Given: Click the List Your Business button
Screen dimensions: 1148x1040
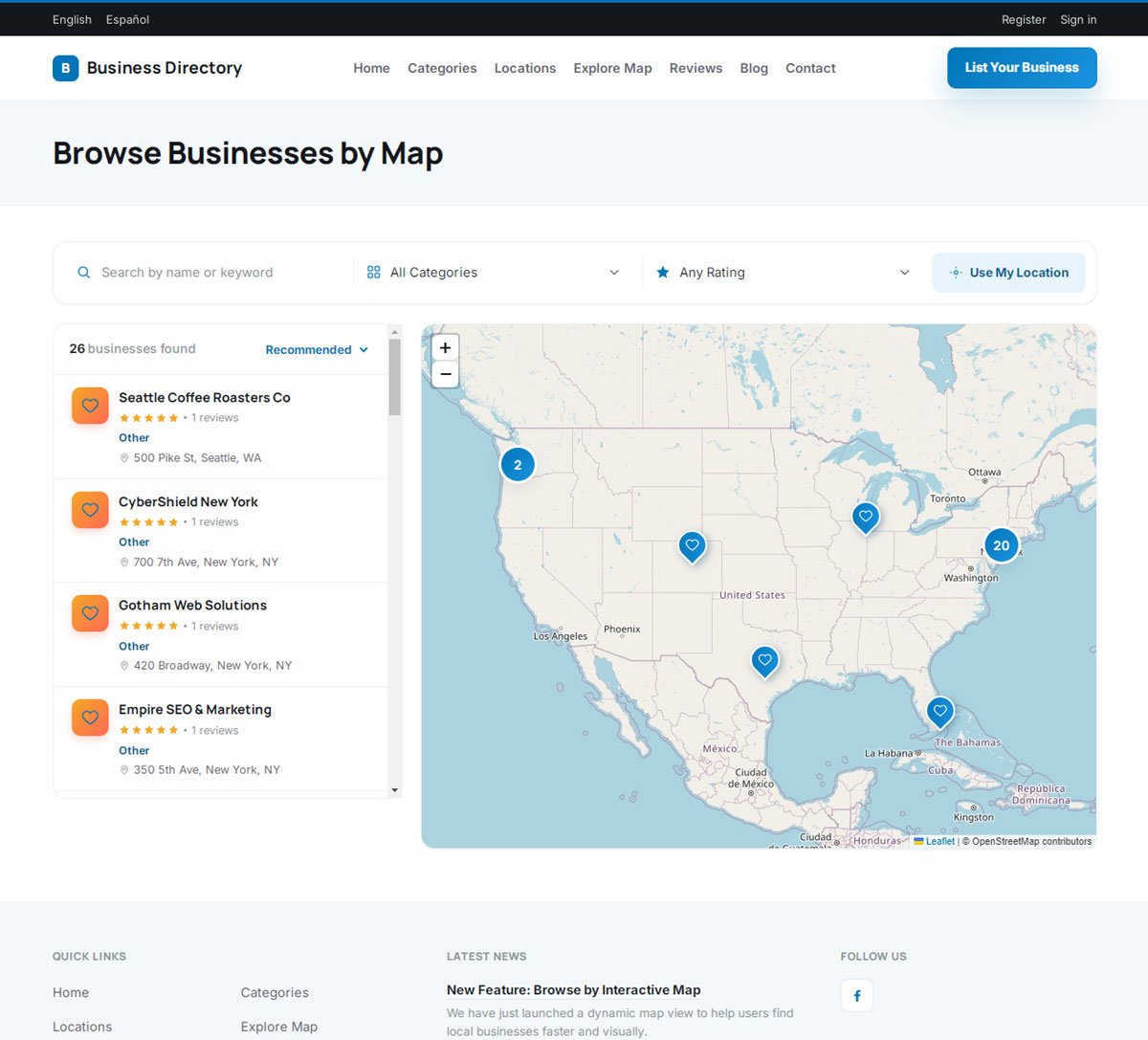Looking at the screenshot, I should 1022,68.
